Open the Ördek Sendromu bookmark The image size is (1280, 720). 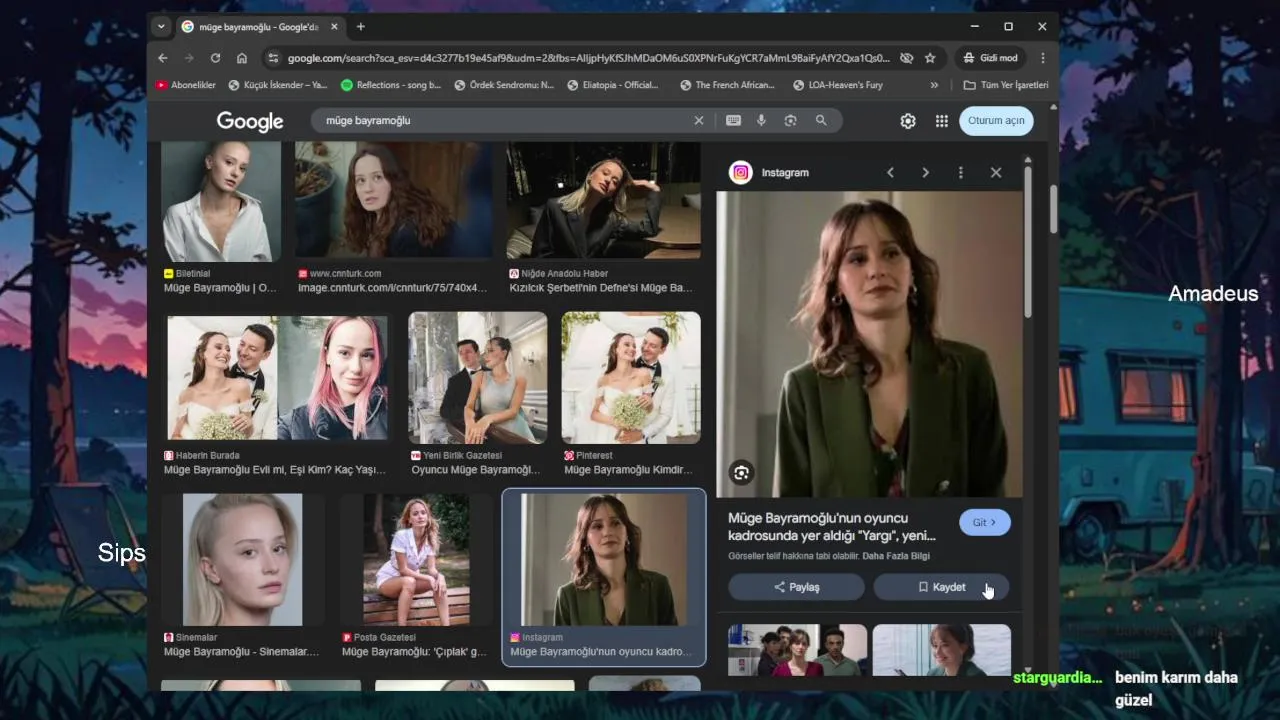coord(504,85)
